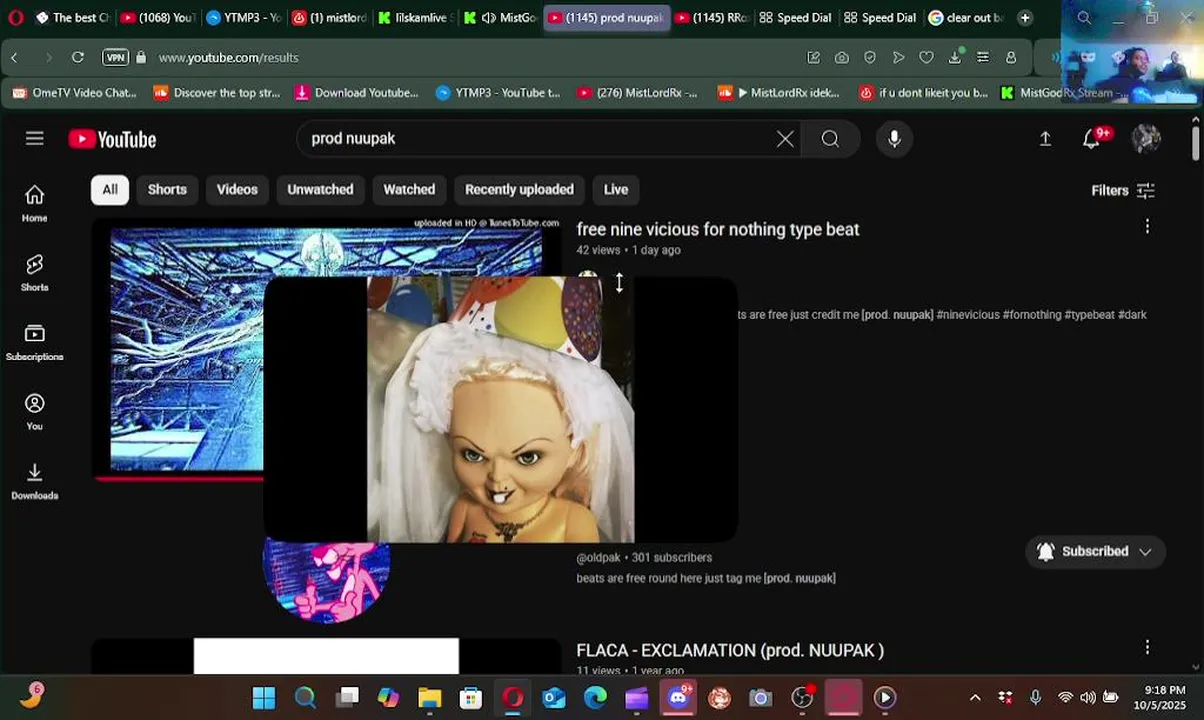
Task: Open the Opera easy setup icon
Action: tap(983, 57)
